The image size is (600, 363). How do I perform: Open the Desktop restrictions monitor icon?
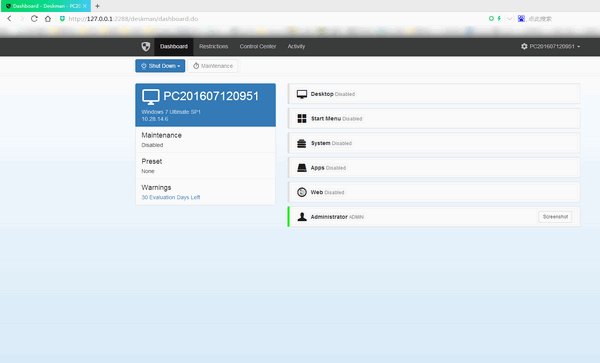[302, 94]
